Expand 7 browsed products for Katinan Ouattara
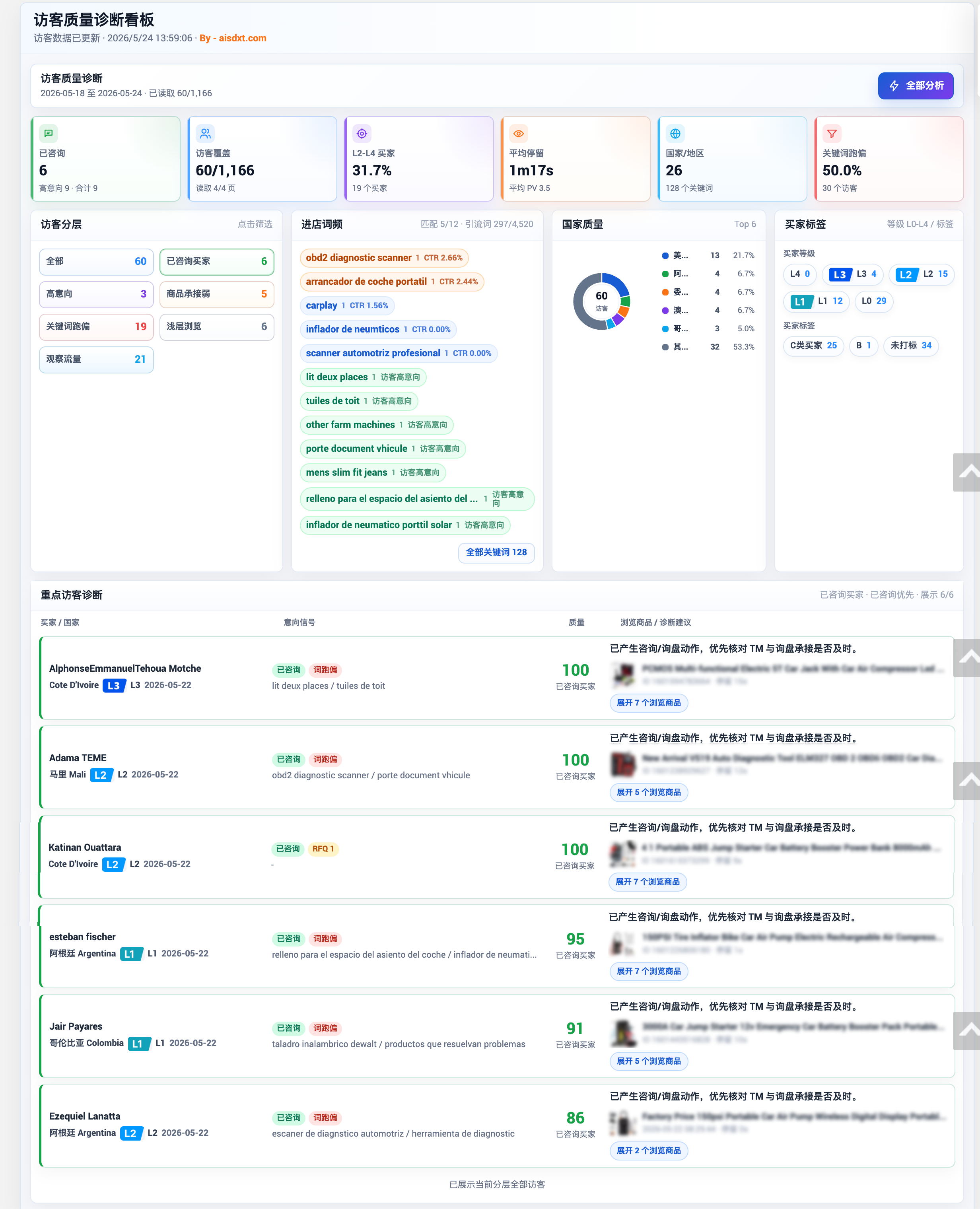Image resolution: width=980 pixels, height=1209 pixels. pyautogui.click(x=647, y=882)
